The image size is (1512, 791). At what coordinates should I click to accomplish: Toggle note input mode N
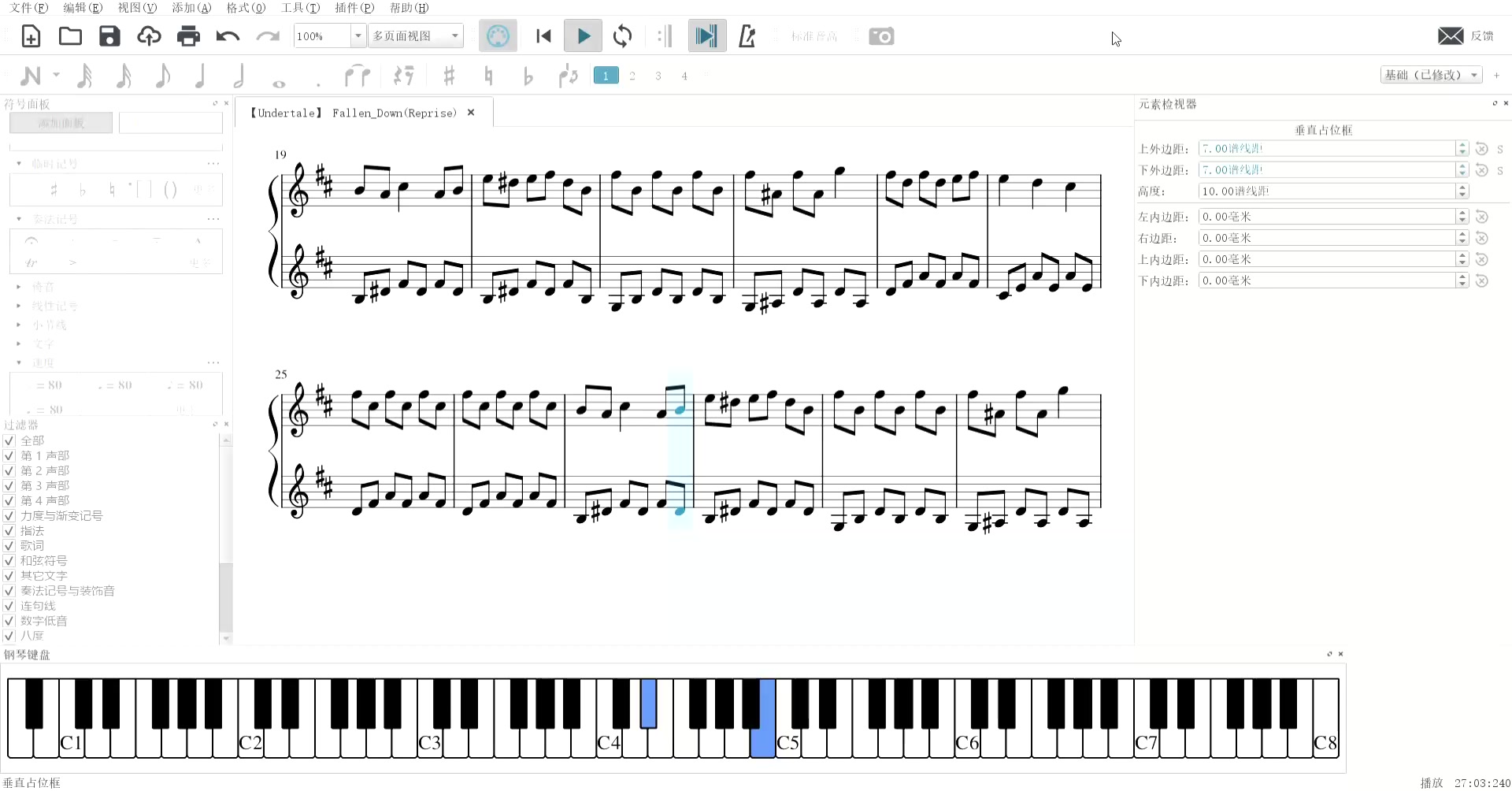click(31, 76)
